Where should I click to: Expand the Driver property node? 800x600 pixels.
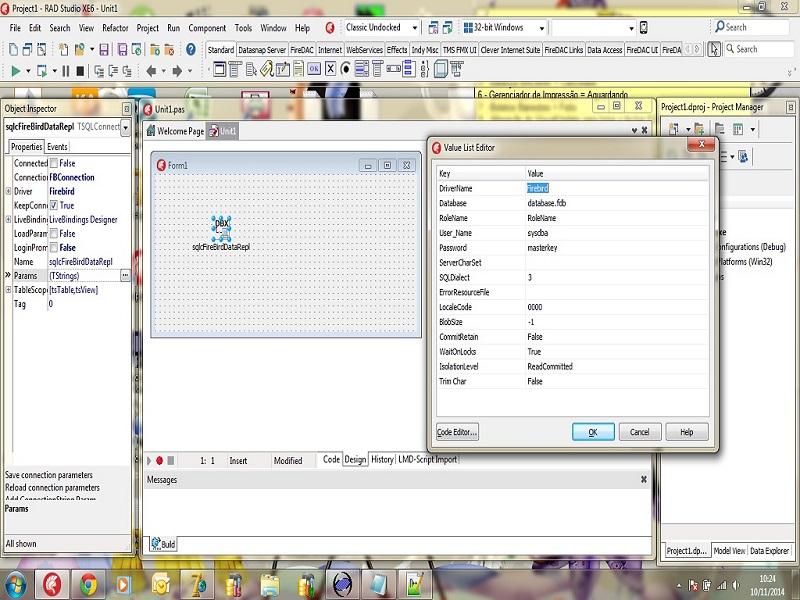(x=8, y=191)
